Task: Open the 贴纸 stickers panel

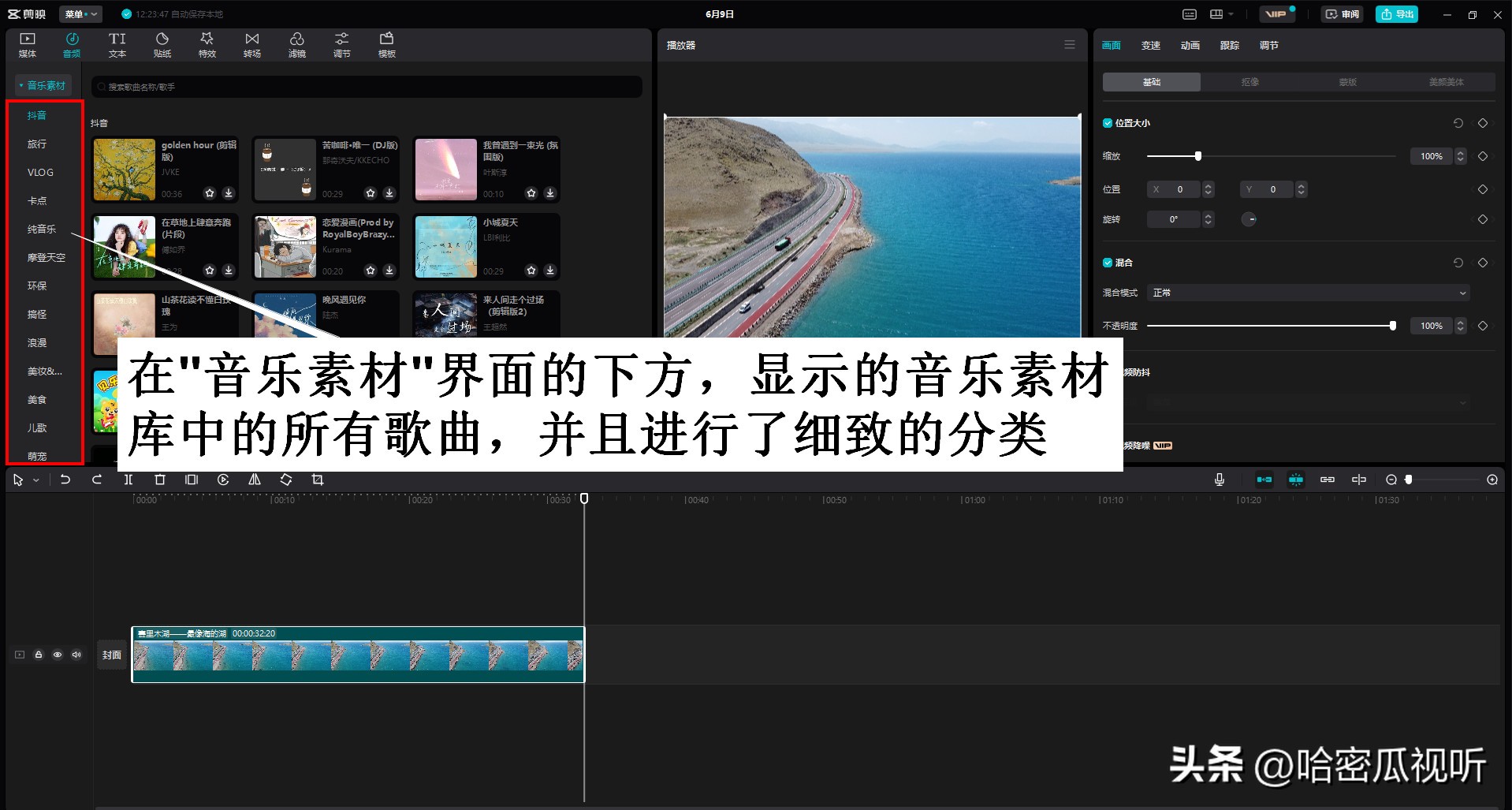Action: pos(162,43)
